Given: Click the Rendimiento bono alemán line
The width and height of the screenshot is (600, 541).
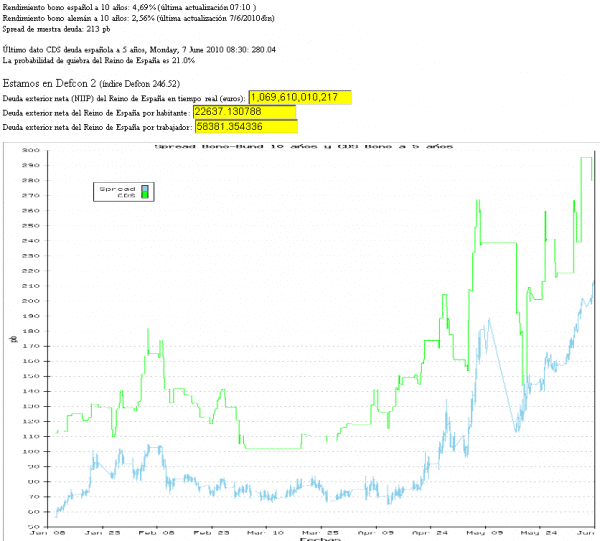Looking at the screenshot, I should click(x=122, y=18).
